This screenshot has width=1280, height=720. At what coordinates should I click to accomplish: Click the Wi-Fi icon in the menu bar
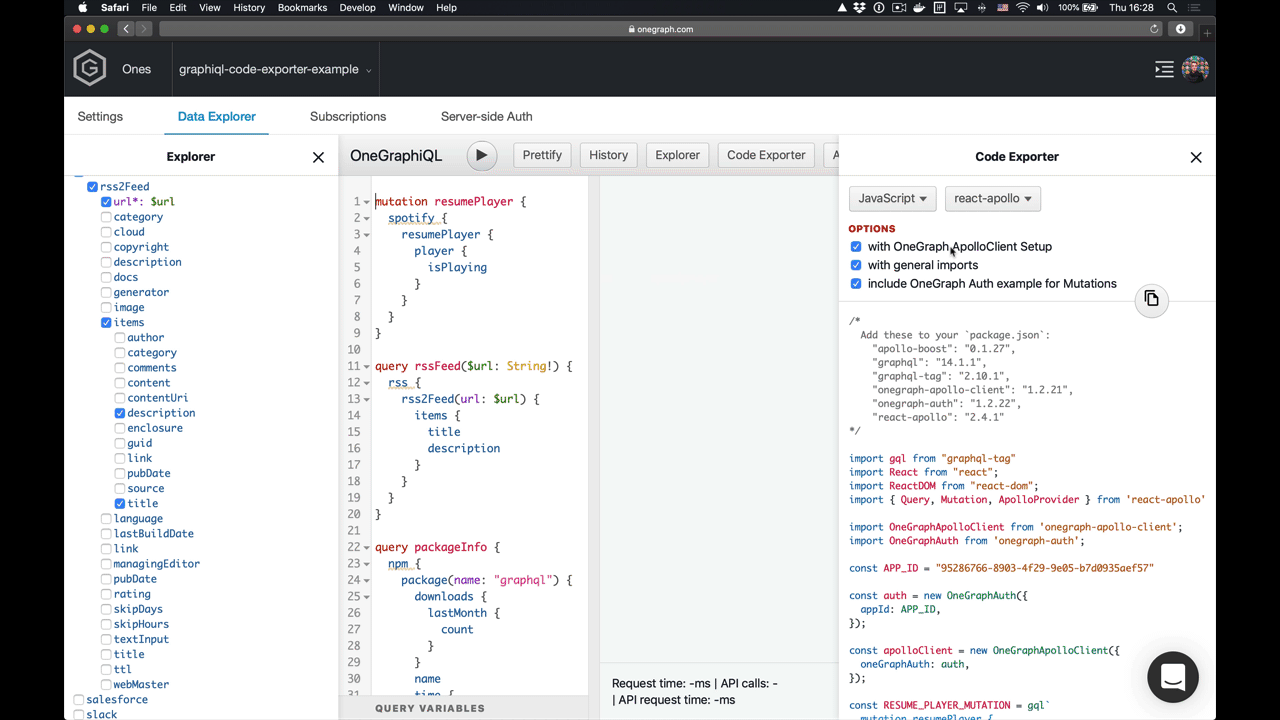click(x=1022, y=8)
